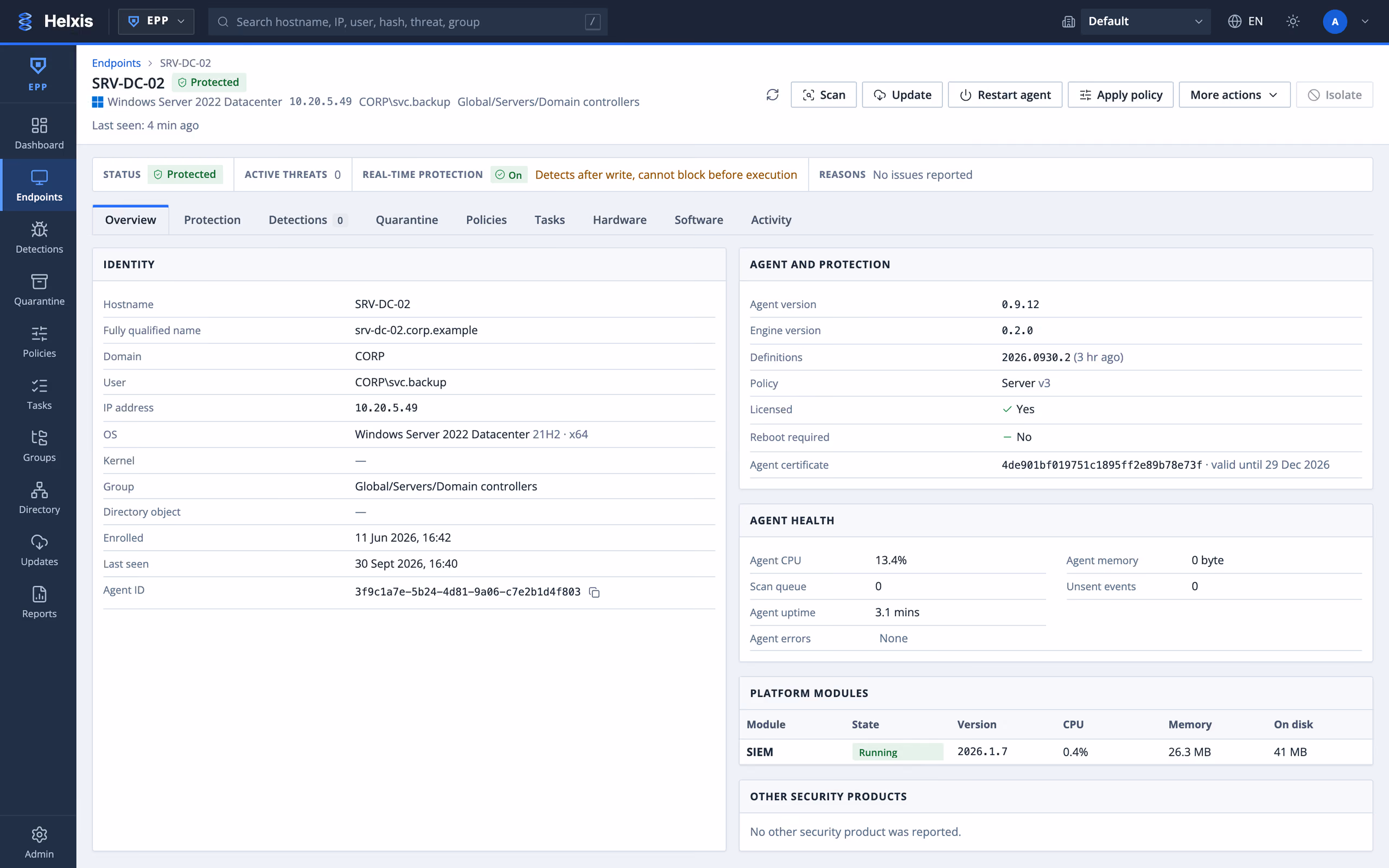Screen dimensions: 1389x868
Task: Open Detections bug icon in sidebar
Action: 39,229
